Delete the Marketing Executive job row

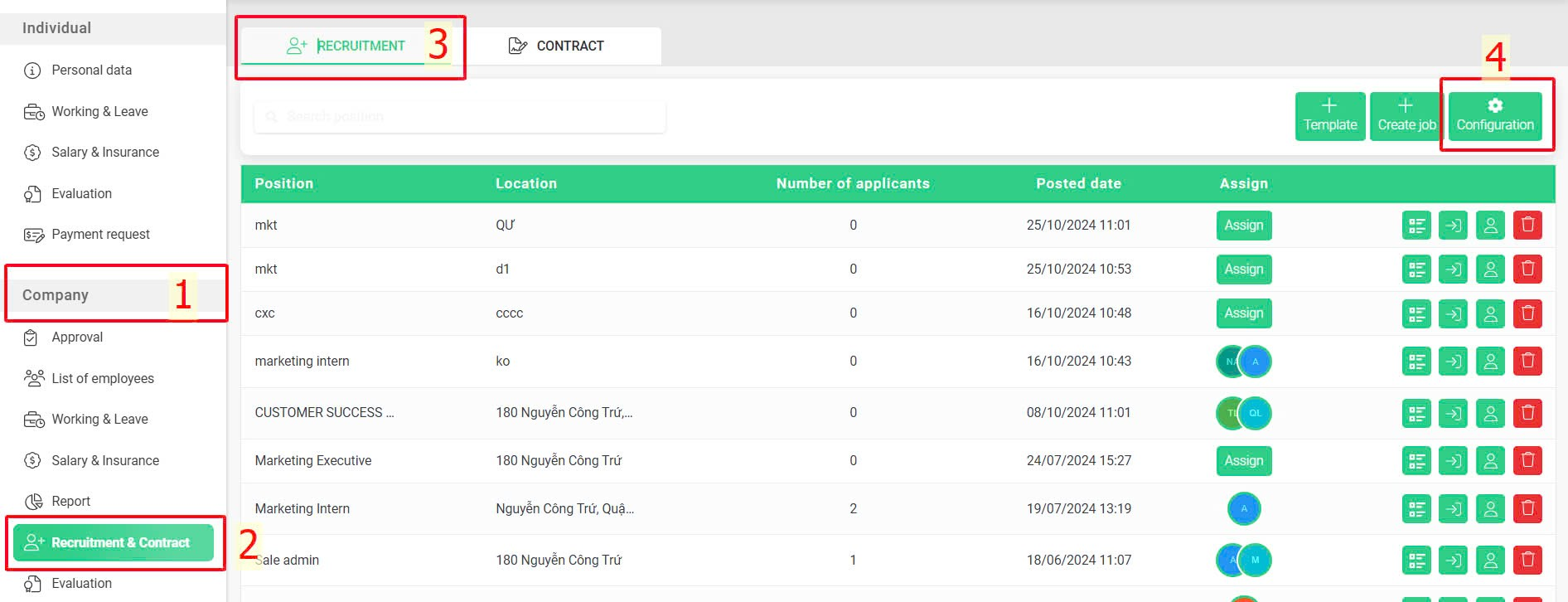pyautogui.click(x=1527, y=461)
